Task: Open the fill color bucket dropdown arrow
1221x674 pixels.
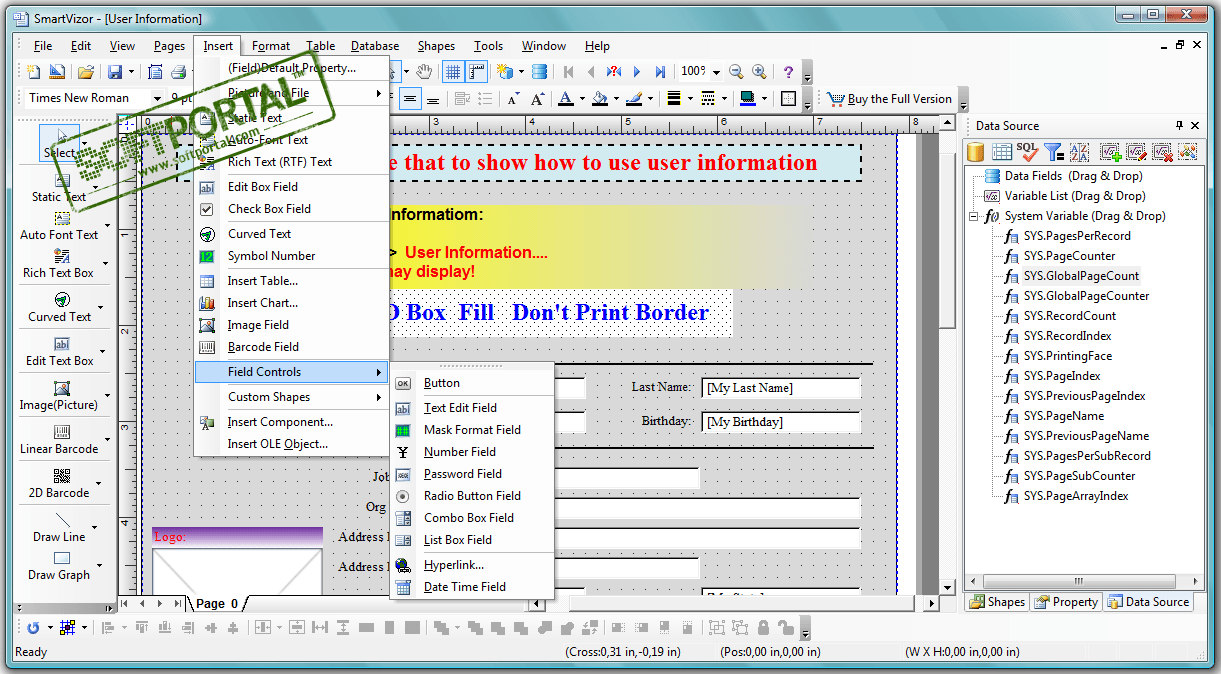Action: (615, 98)
